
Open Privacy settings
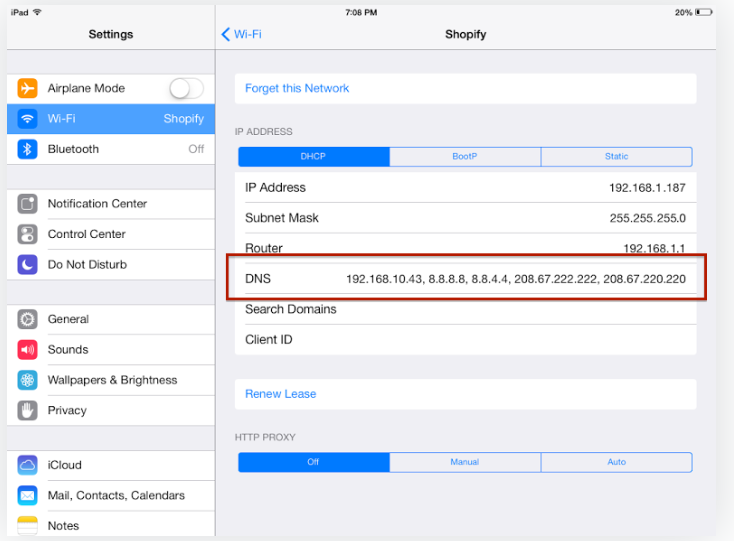point(111,410)
